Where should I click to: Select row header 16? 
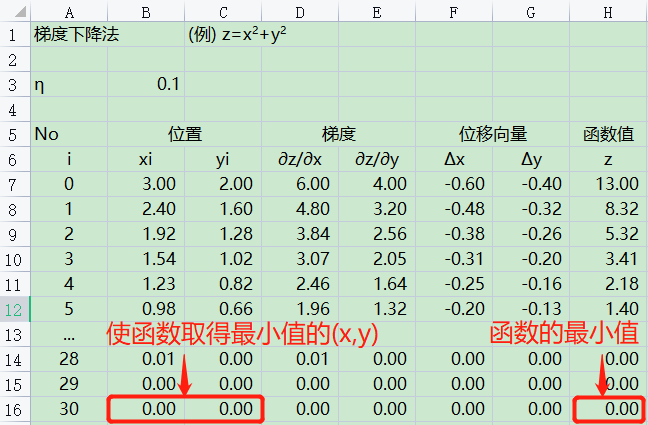[x=14, y=408]
